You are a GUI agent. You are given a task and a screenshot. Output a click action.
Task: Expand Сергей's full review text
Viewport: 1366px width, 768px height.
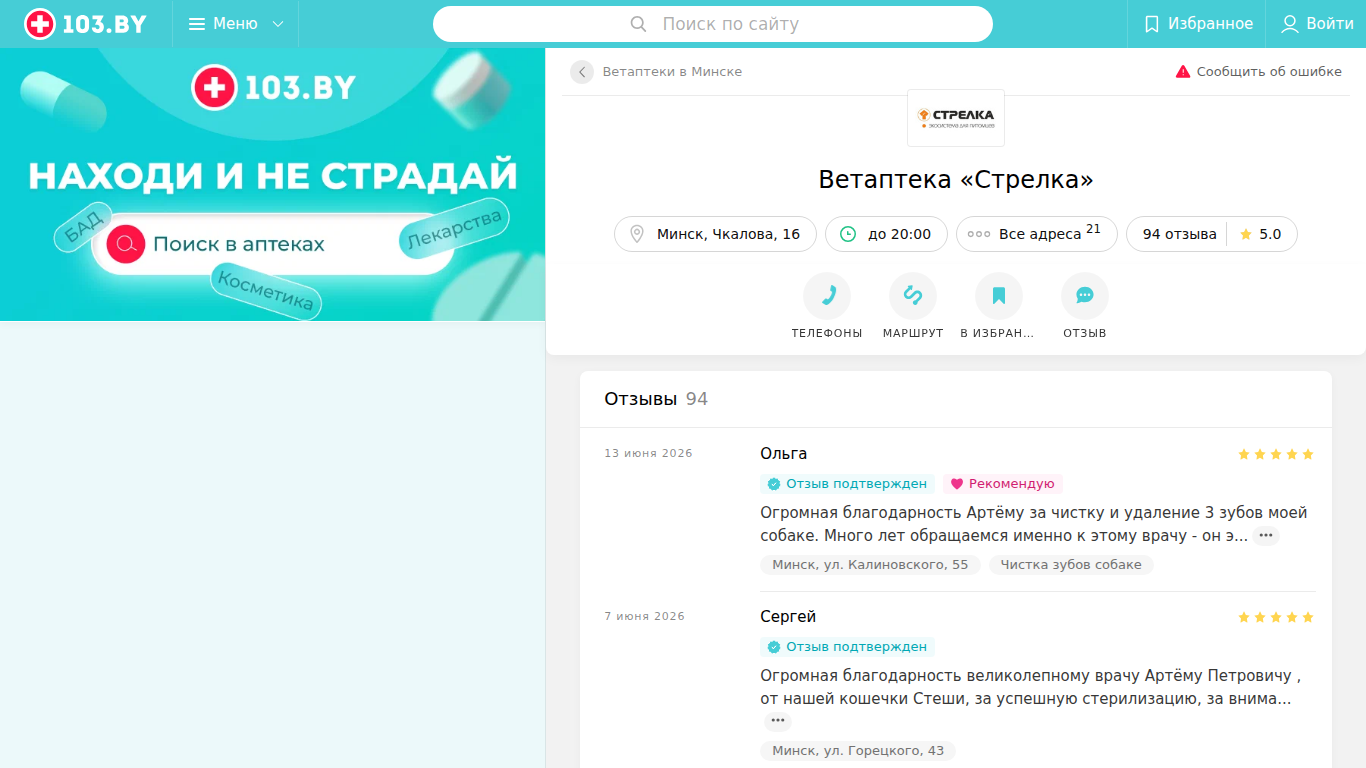pyautogui.click(x=778, y=721)
